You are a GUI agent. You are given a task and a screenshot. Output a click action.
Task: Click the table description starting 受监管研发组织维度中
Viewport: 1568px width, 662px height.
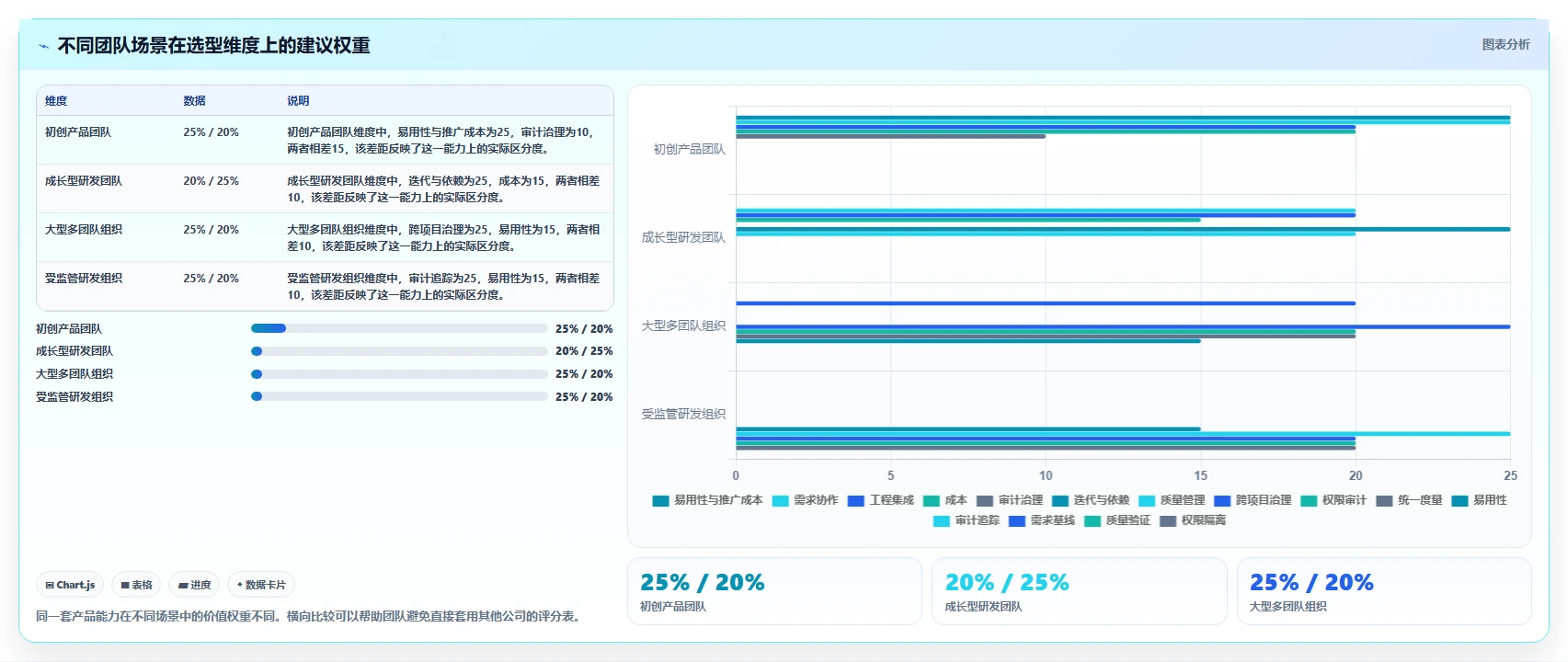tap(443, 287)
